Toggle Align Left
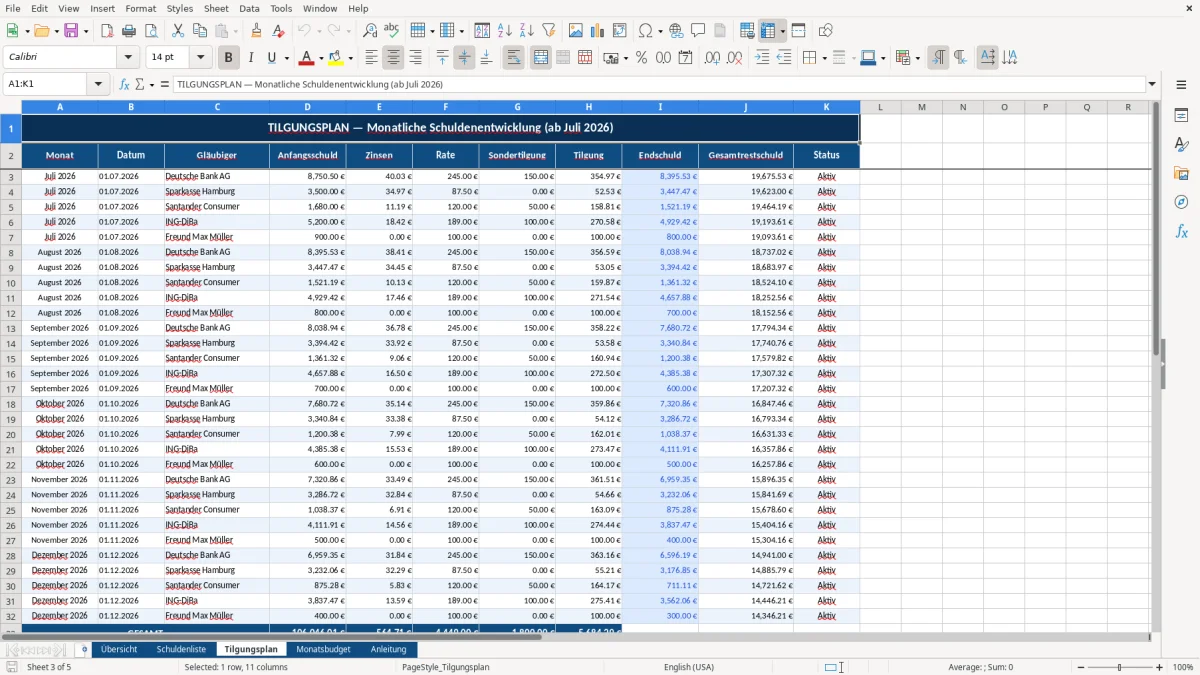 [x=371, y=58]
